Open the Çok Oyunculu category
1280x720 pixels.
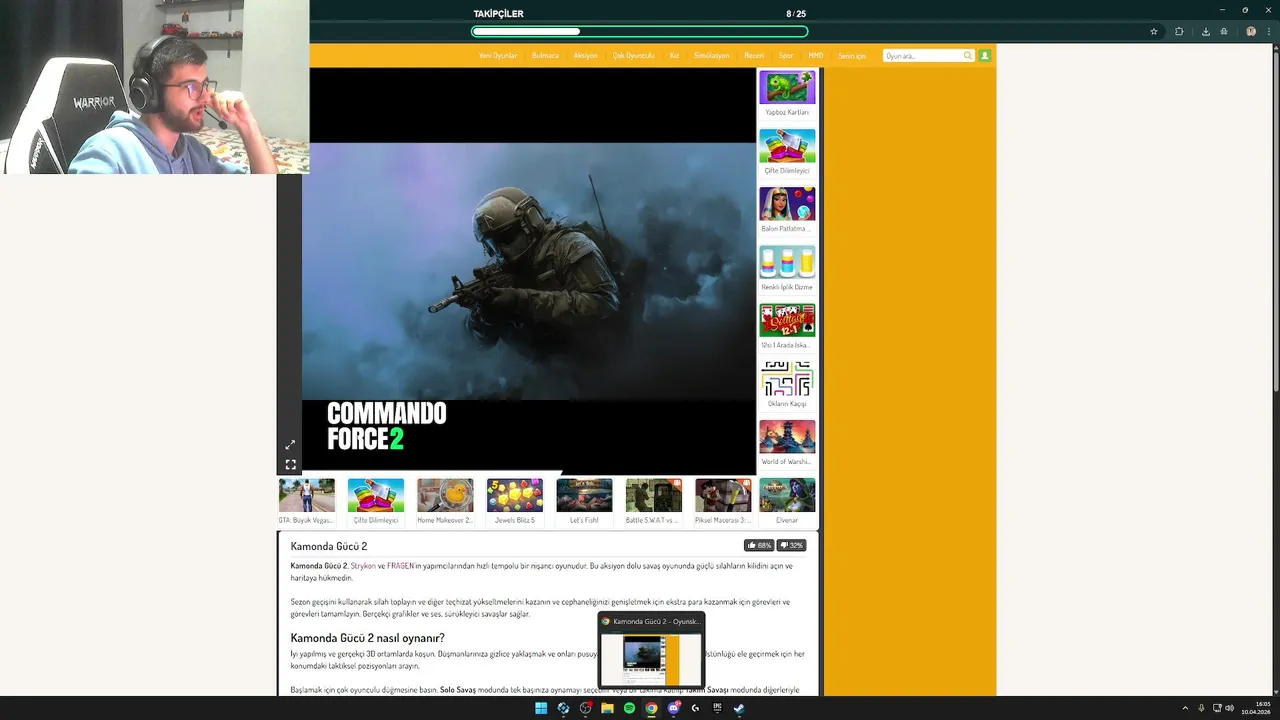click(x=633, y=56)
